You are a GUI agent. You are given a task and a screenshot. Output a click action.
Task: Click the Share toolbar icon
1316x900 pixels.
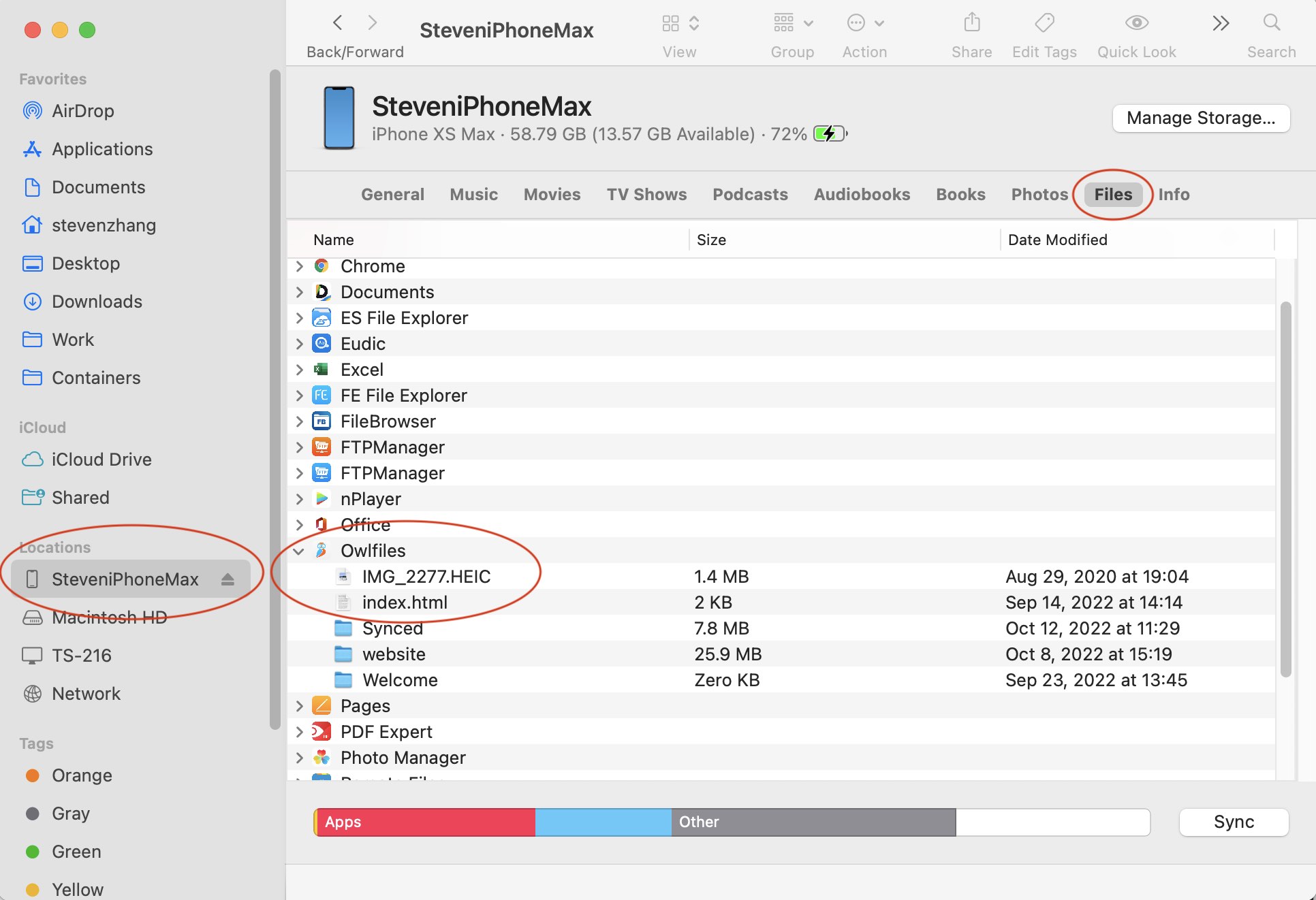click(x=972, y=23)
